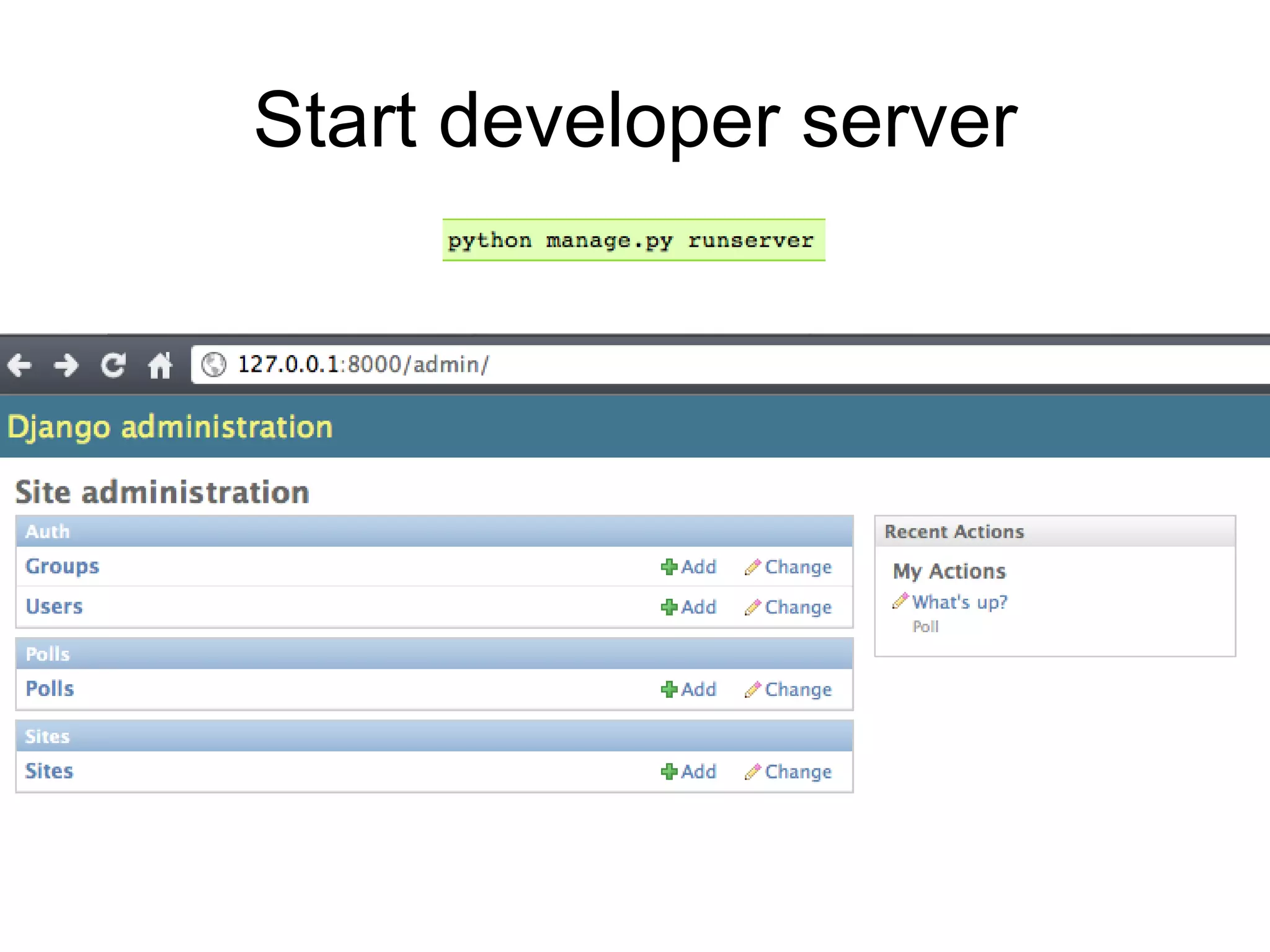
Task: Open the Polls model link
Action: (x=50, y=689)
